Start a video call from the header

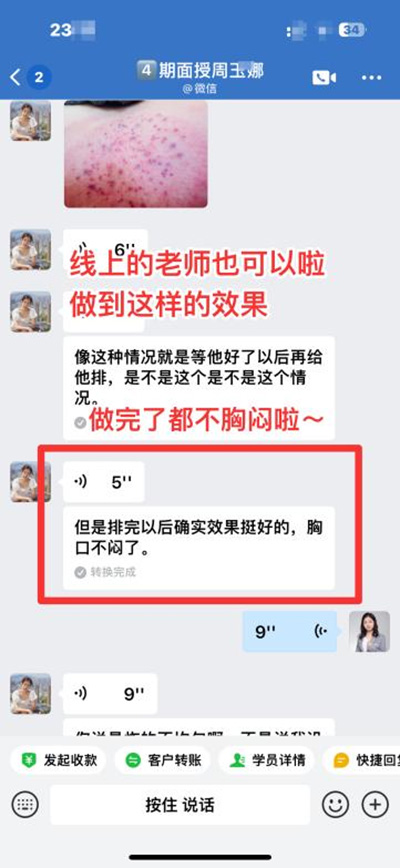tap(324, 78)
